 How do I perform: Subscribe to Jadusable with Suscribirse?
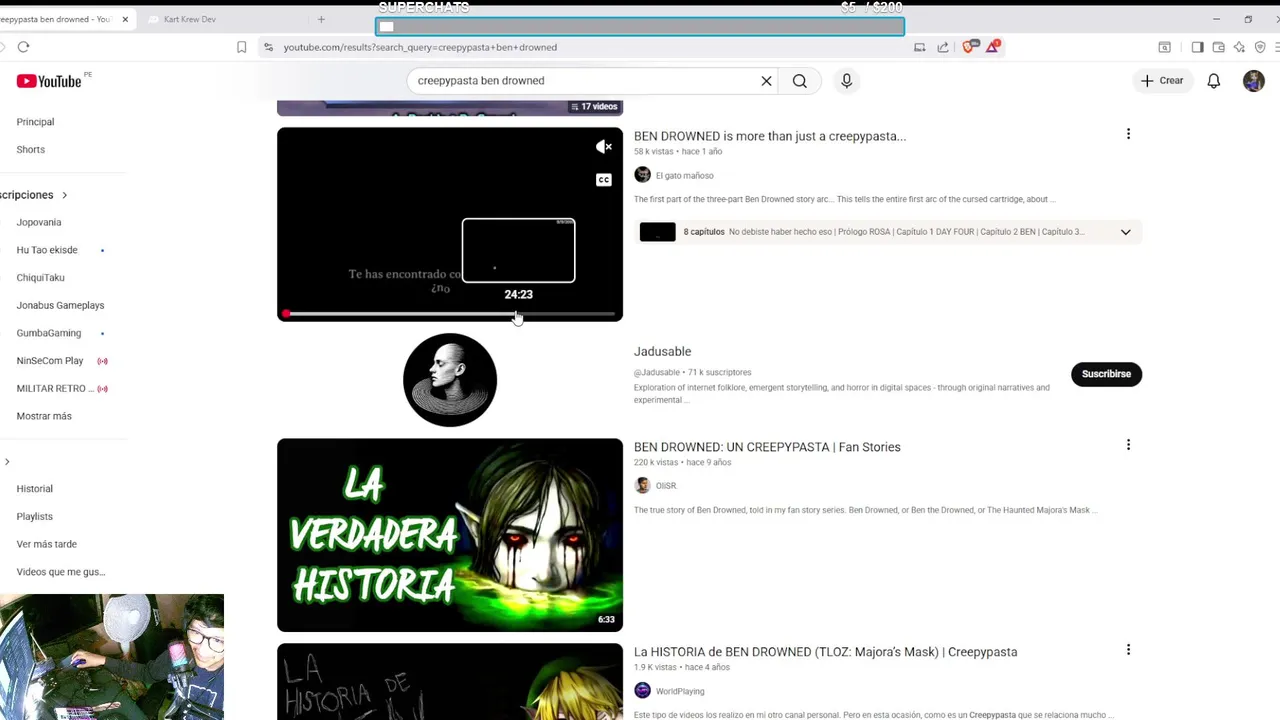click(1106, 374)
